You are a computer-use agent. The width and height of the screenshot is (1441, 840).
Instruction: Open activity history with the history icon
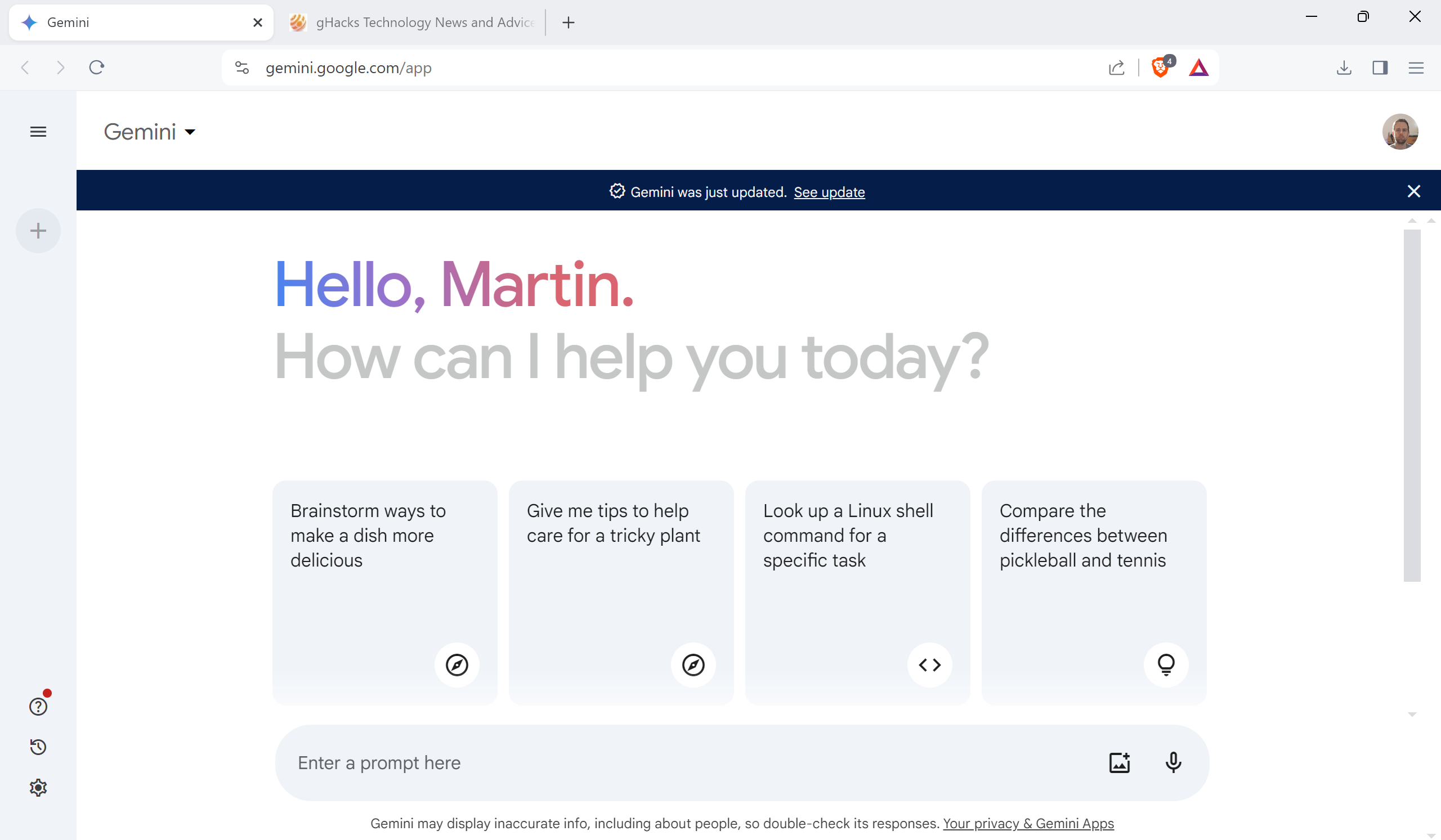tap(38, 747)
